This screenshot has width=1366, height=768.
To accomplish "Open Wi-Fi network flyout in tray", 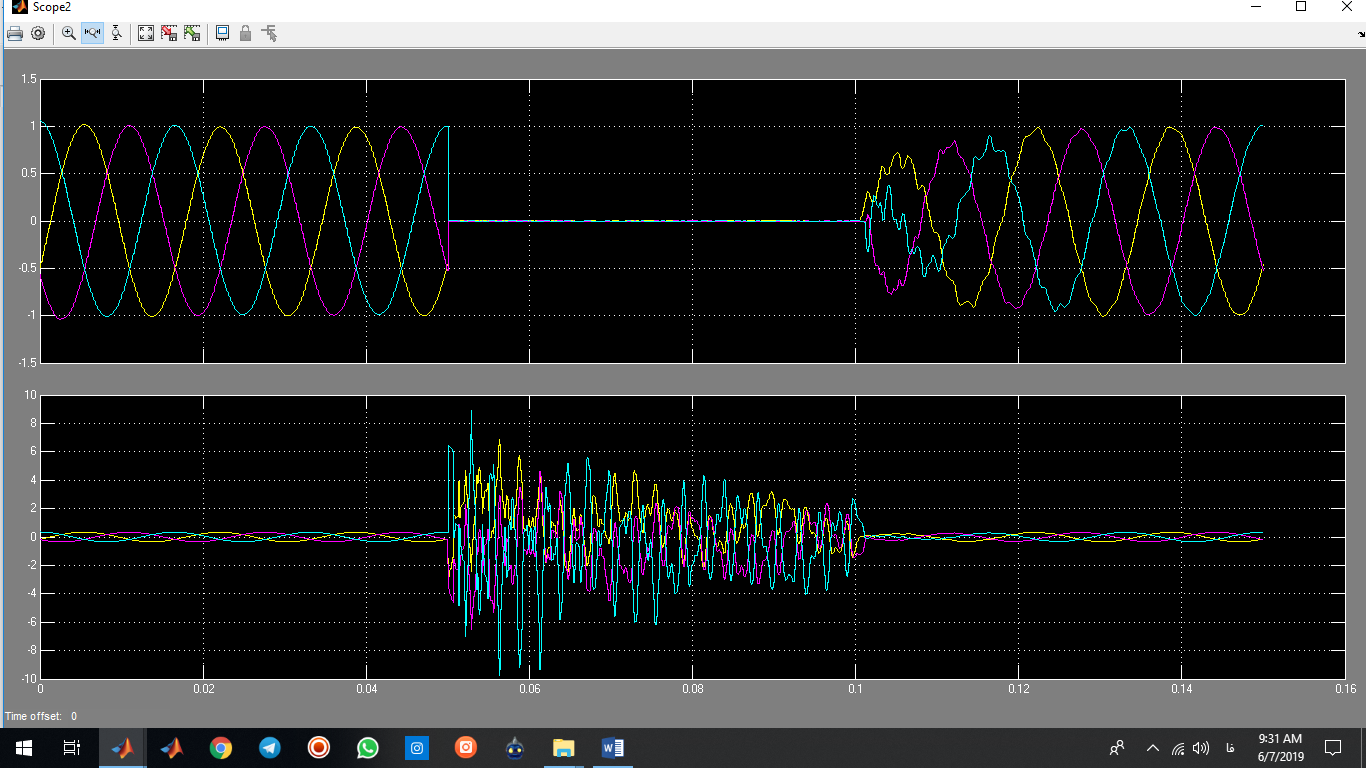I will pyautogui.click(x=1178, y=748).
